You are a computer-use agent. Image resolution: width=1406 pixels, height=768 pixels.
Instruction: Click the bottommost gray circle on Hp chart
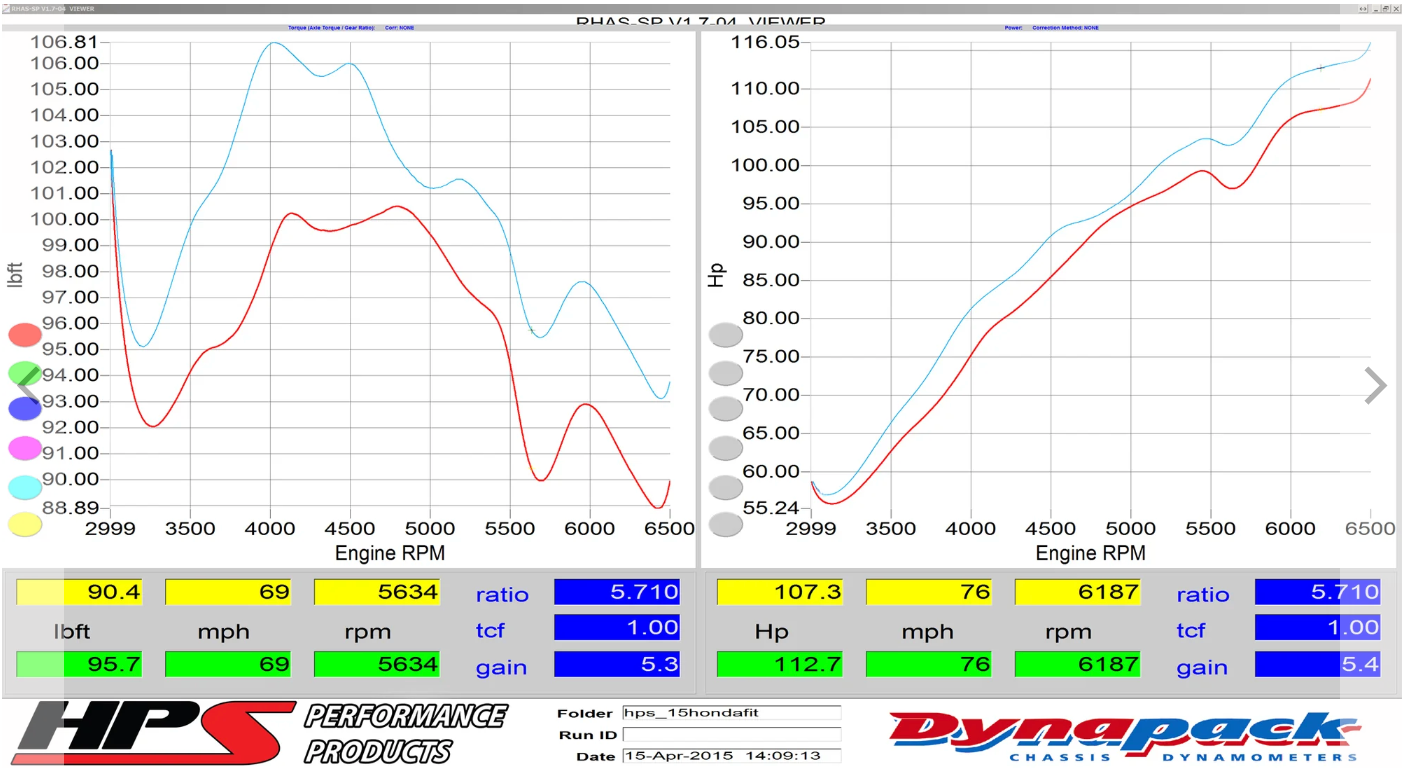pyautogui.click(x=726, y=524)
